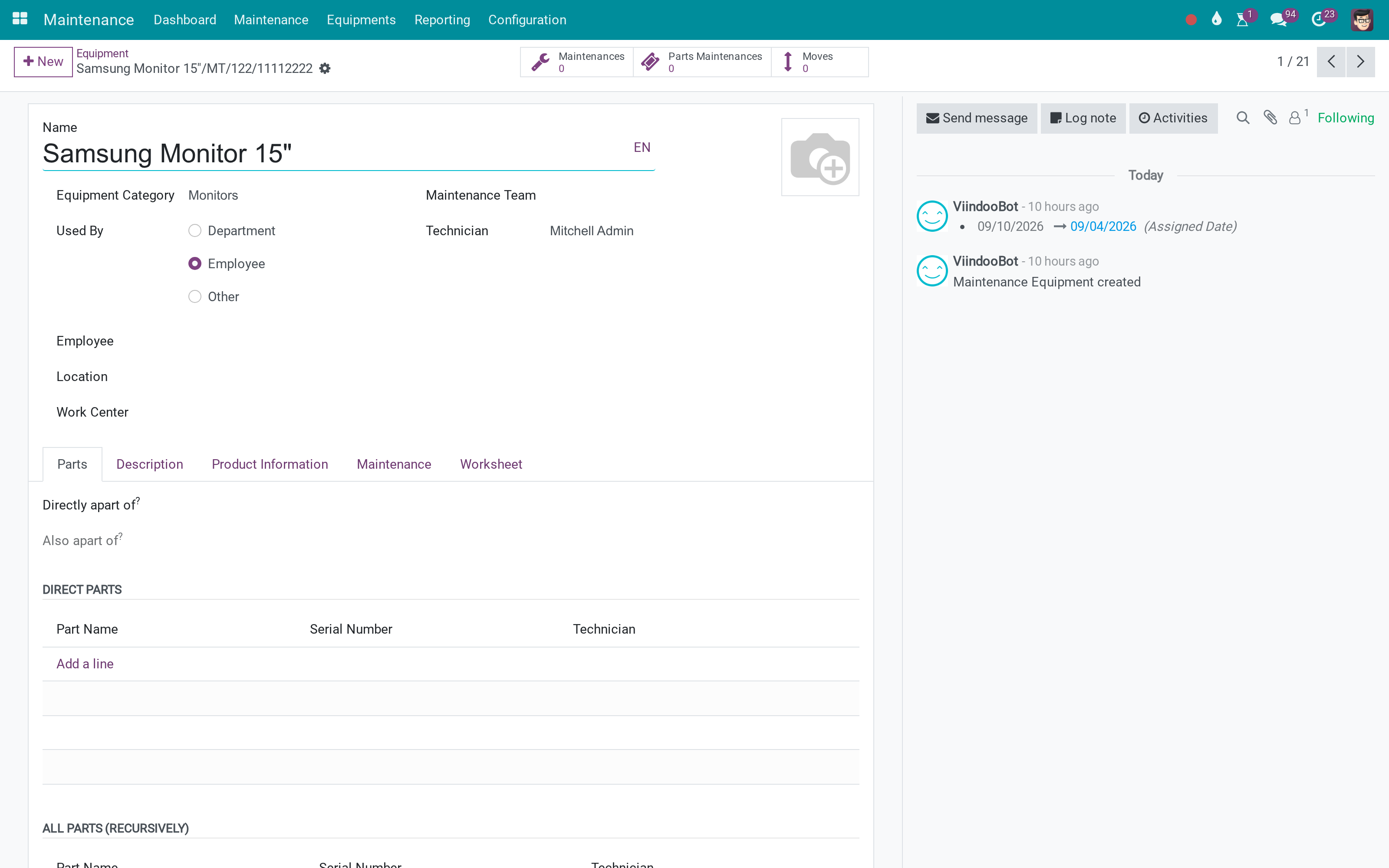The width and height of the screenshot is (1389, 868).
Task: View Parts Maintenances stat button
Action: coord(702,62)
